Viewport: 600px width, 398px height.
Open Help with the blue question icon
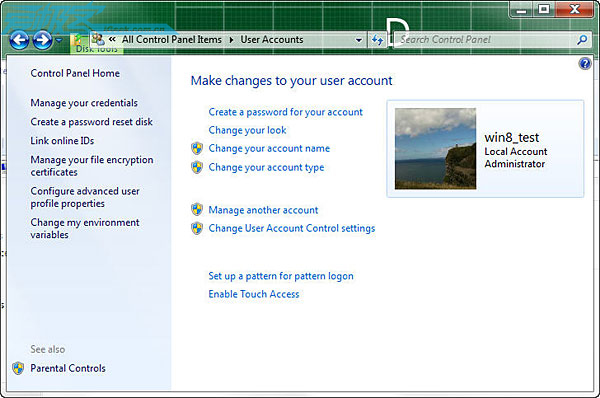point(585,64)
